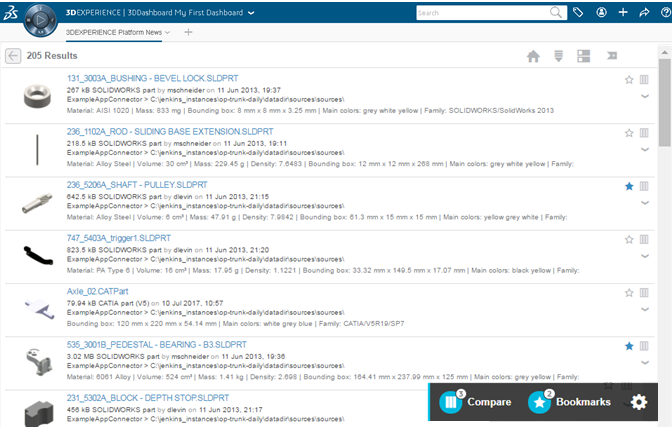Click the scrollbar up arrow

coord(665,53)
